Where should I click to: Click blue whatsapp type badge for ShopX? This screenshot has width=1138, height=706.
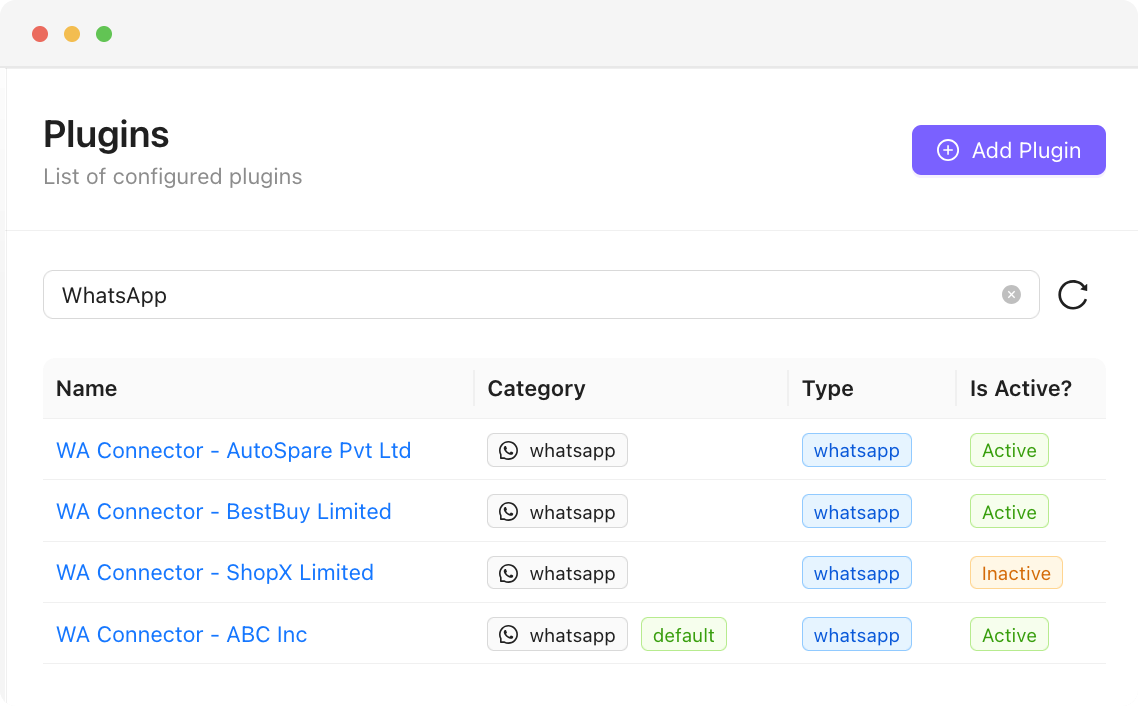[x=856, y=572]
